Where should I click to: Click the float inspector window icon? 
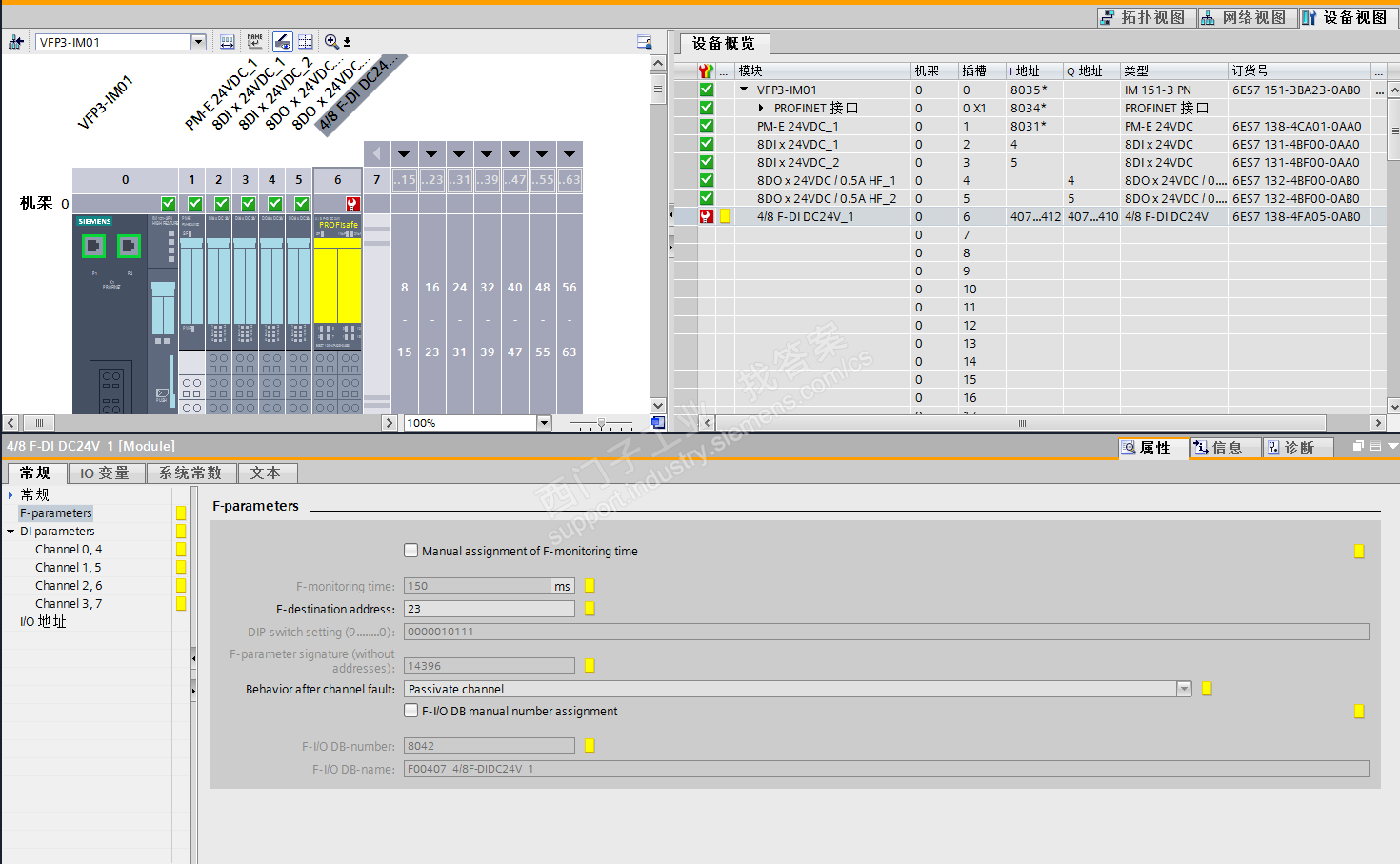(1359, 446)
